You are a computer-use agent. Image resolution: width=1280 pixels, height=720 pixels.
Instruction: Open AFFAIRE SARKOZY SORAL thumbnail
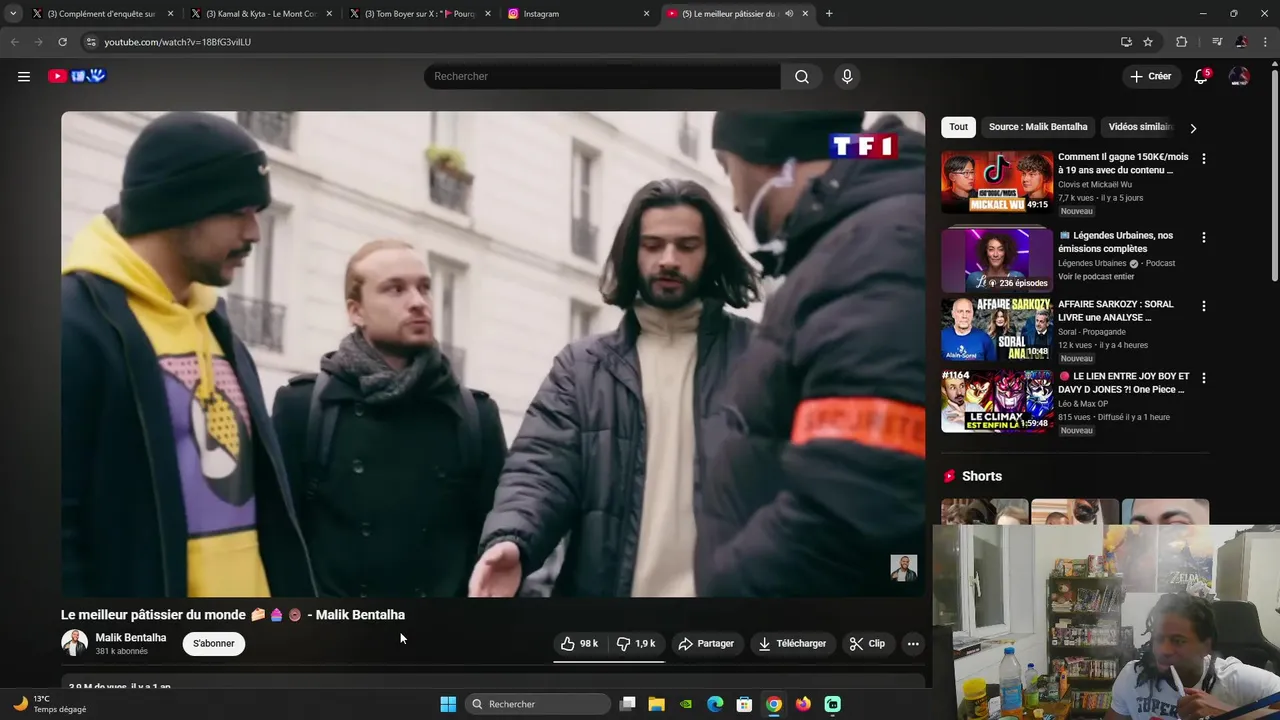pyautogui.click(x=997, y=329)
